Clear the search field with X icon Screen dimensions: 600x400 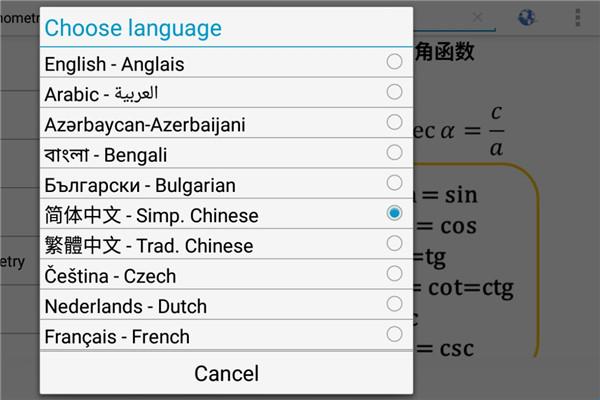pyautogui.click(x=478, y=17)
